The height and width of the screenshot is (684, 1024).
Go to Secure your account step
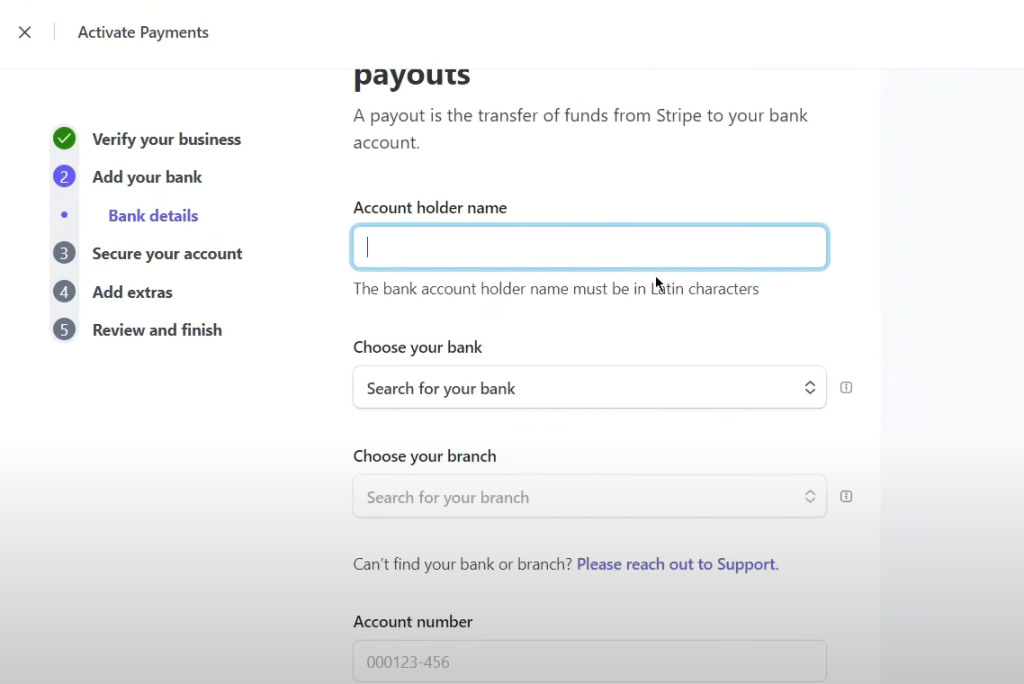click(167, 254)
